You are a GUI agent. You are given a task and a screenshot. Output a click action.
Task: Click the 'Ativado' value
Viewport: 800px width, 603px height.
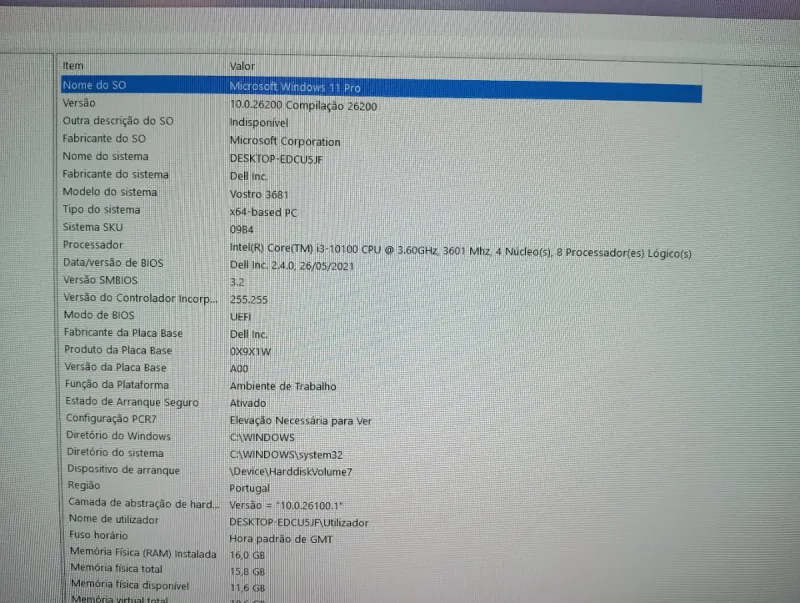point(247,403)
